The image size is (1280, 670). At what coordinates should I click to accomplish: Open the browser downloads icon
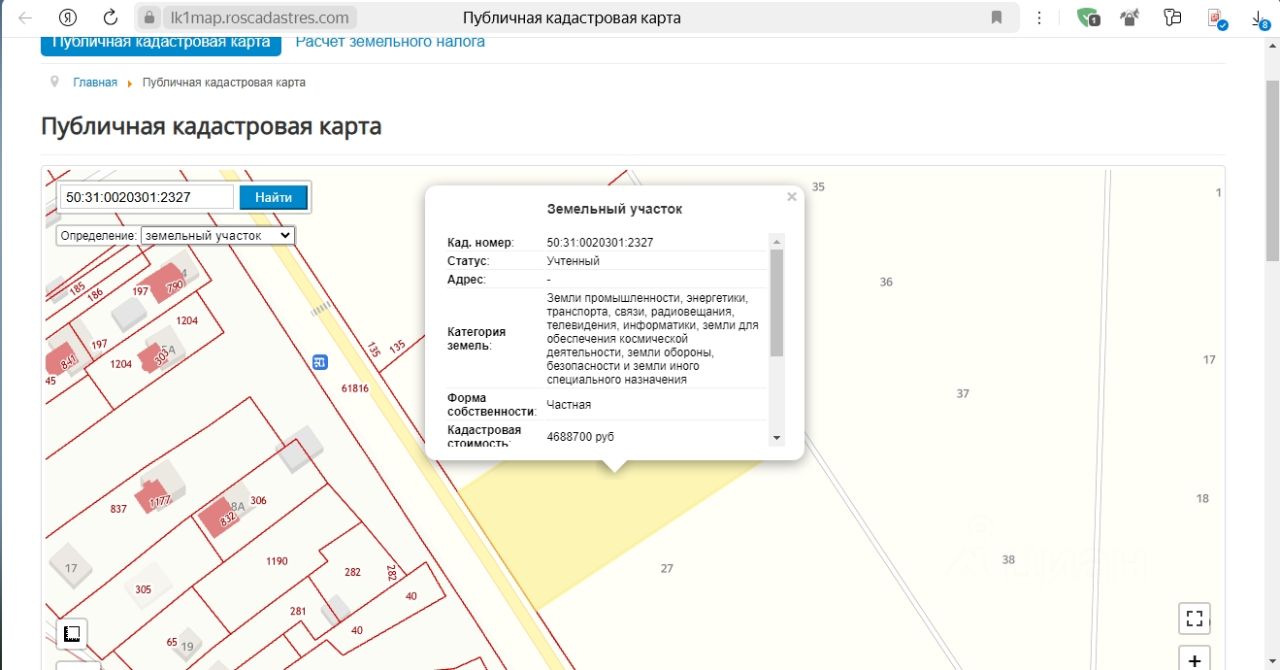coord(1260,18)
